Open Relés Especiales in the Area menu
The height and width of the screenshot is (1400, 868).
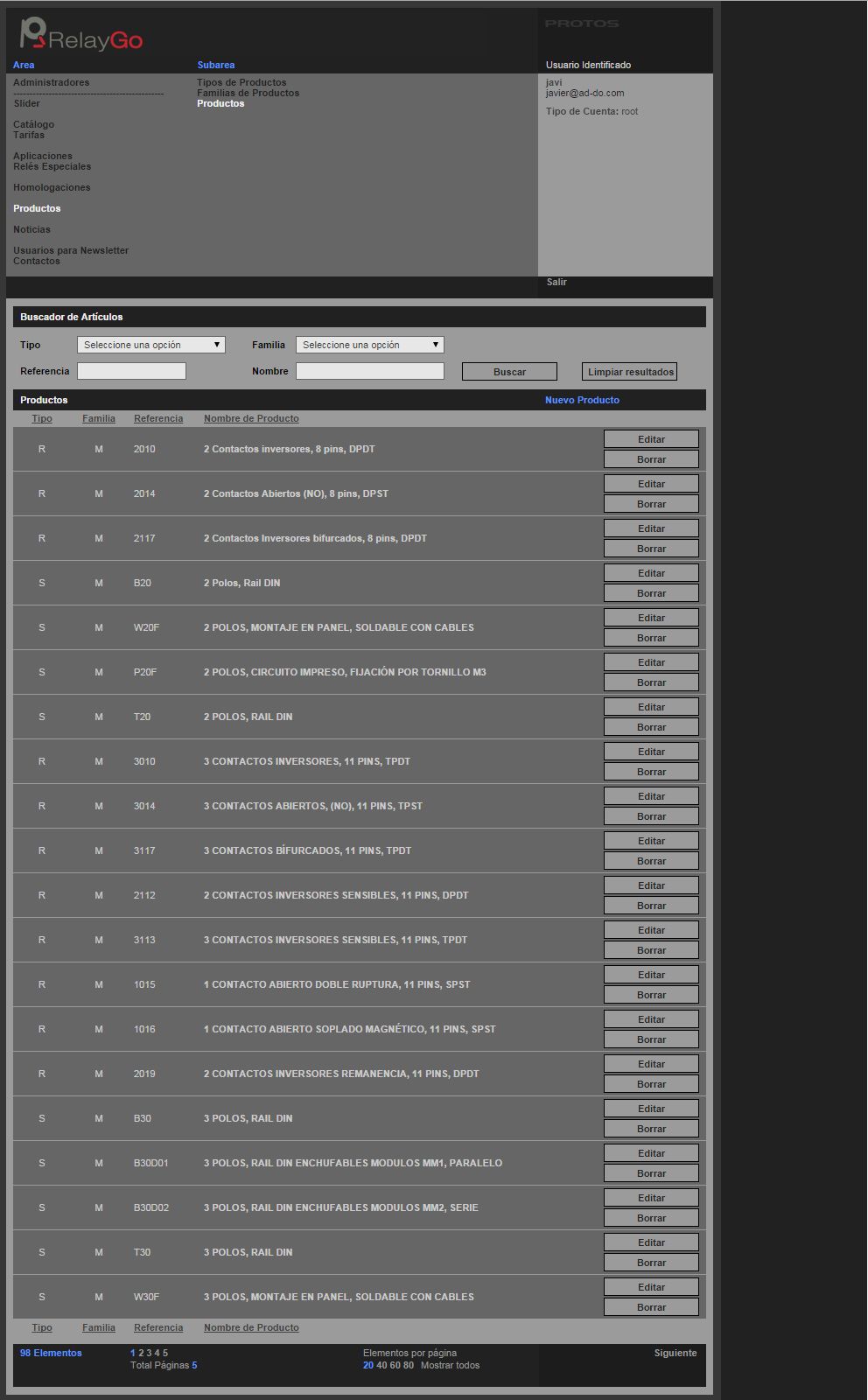coord(52,166)
